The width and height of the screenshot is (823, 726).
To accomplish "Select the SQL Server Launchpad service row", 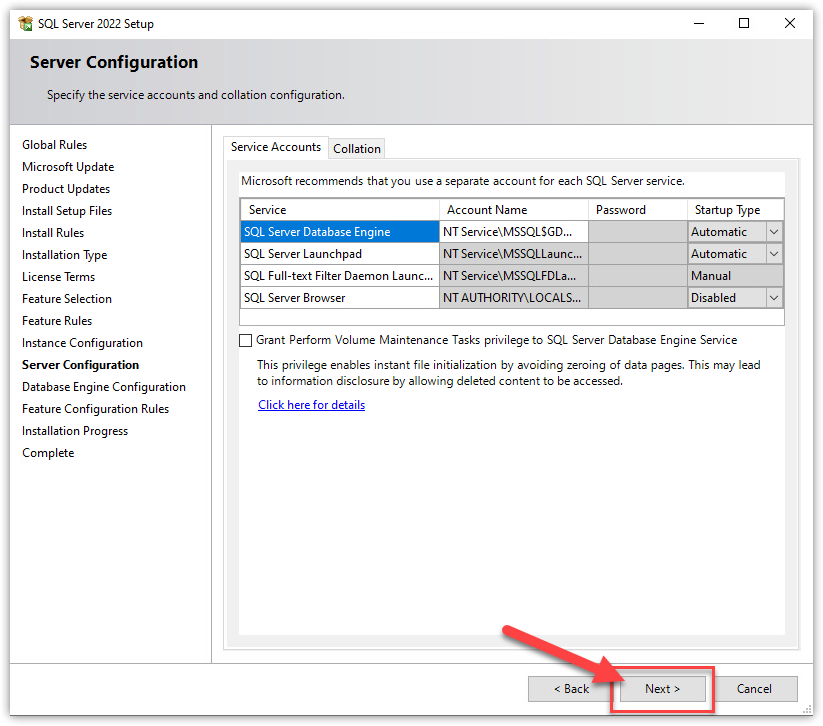I will point(340,254).
